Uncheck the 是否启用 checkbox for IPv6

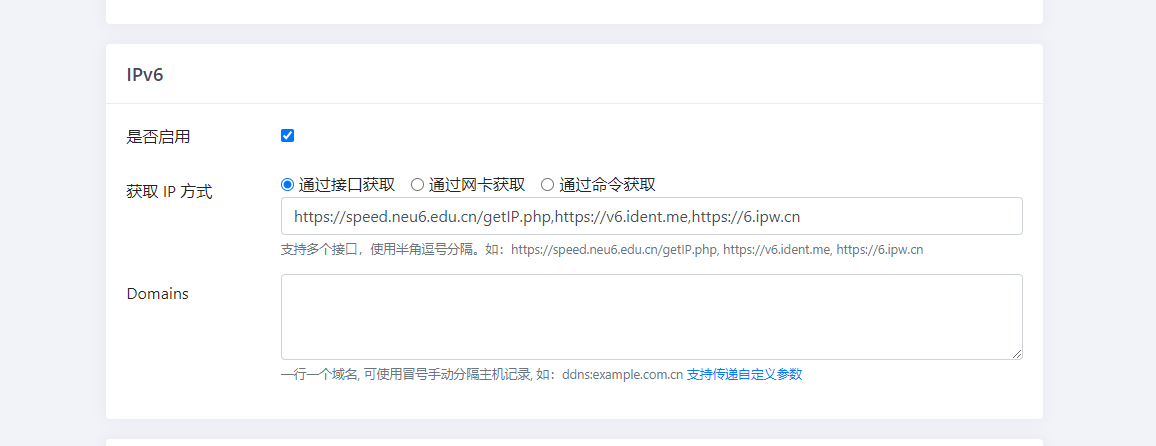pyautogui.click(x=288, y=136)
